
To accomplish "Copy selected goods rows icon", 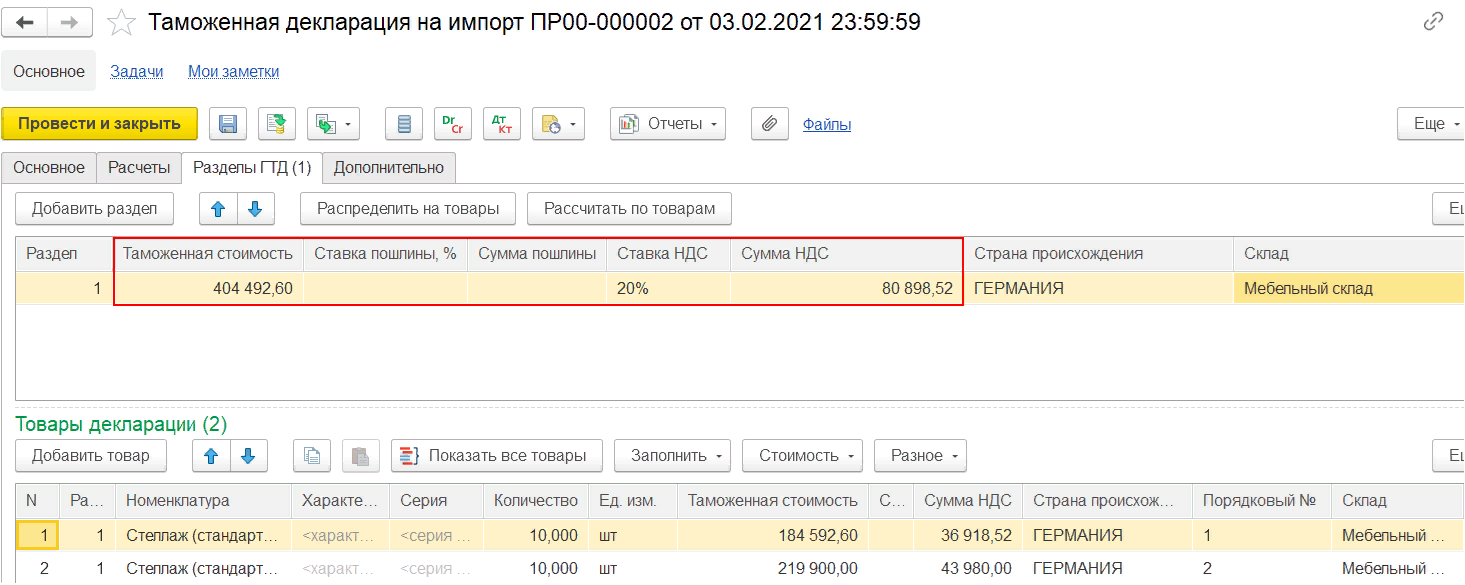I will (311, 456).
